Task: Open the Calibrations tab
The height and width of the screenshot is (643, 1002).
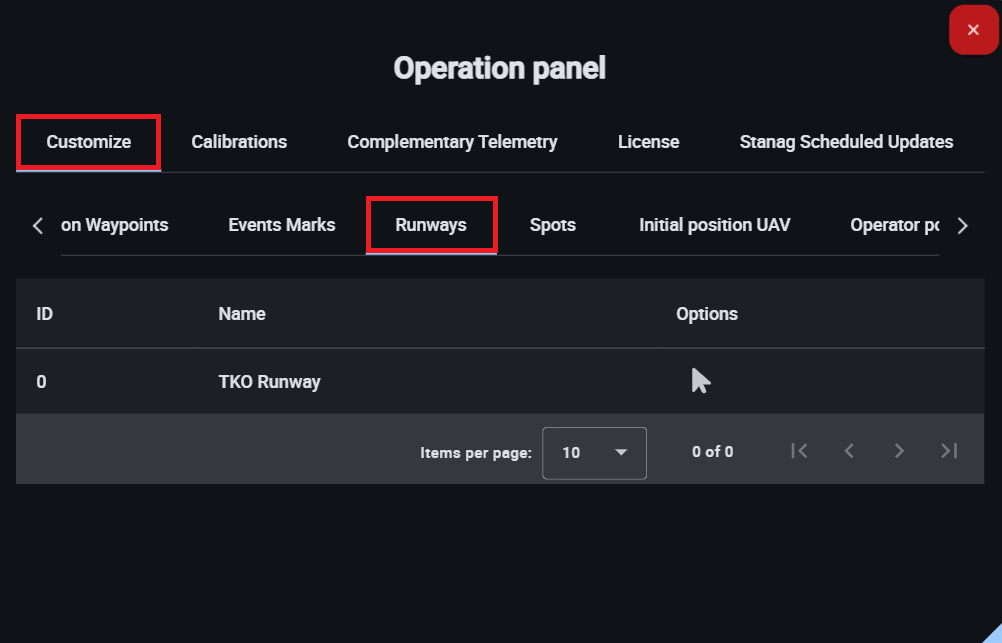Action: (x=239, y=142)
